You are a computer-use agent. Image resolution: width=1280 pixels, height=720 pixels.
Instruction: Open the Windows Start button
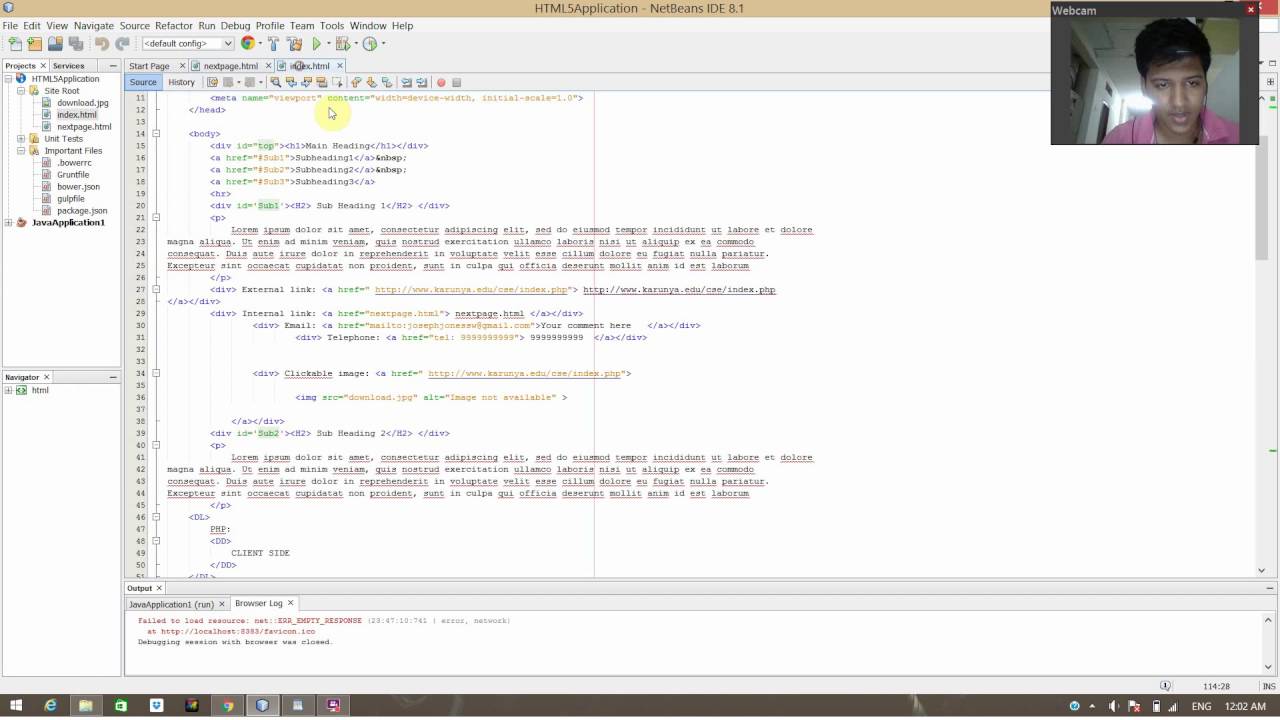click(16, 705)
